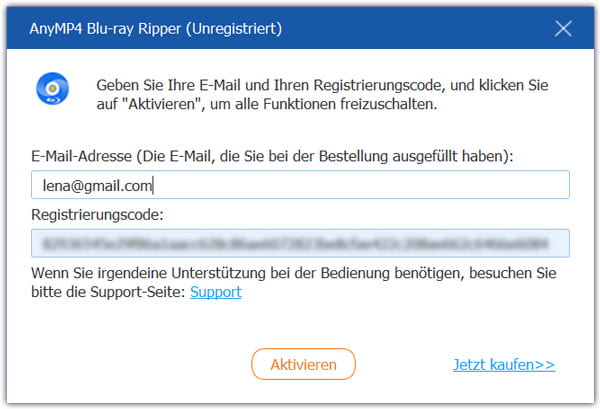
Task: Select the Registrierungscode input field
Action: pyautogui.click(x=300, y=243)
